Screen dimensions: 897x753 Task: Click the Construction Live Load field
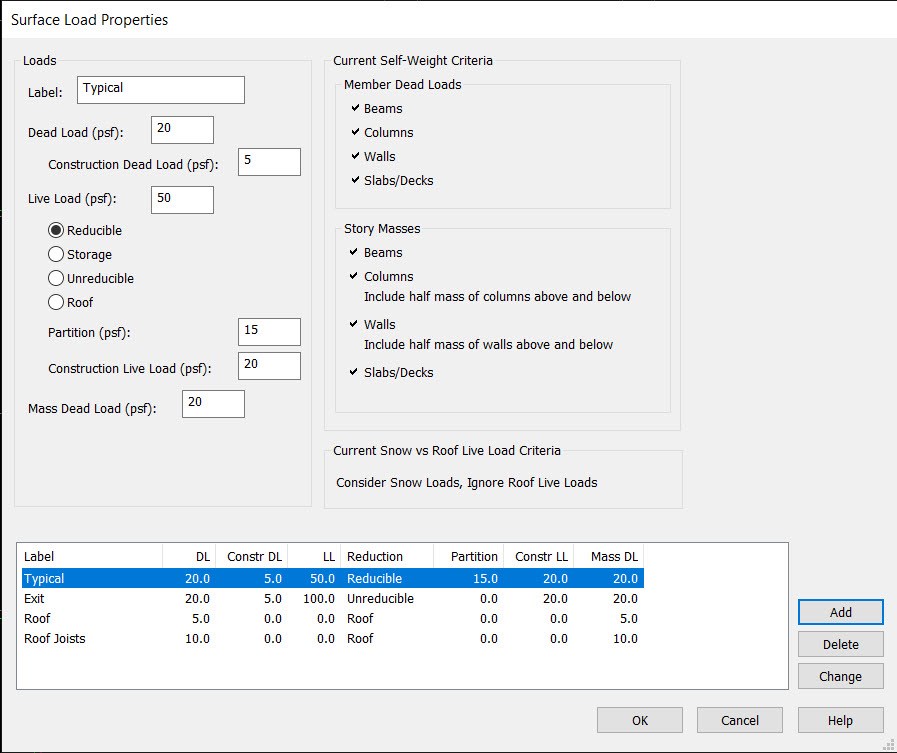pyautogui.click(x=269, y=366)
